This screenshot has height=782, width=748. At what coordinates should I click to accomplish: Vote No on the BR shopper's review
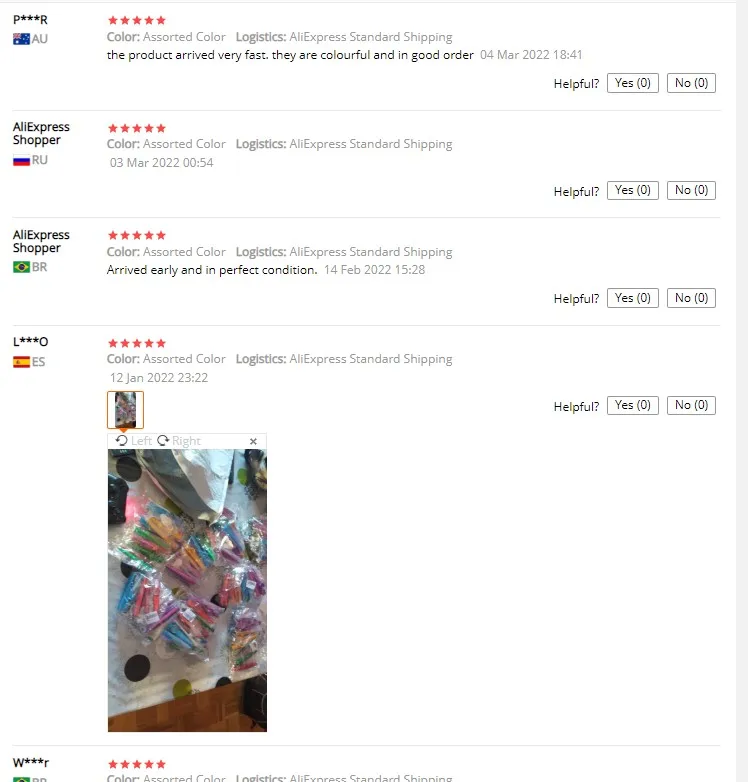click(x=691, y=298)
